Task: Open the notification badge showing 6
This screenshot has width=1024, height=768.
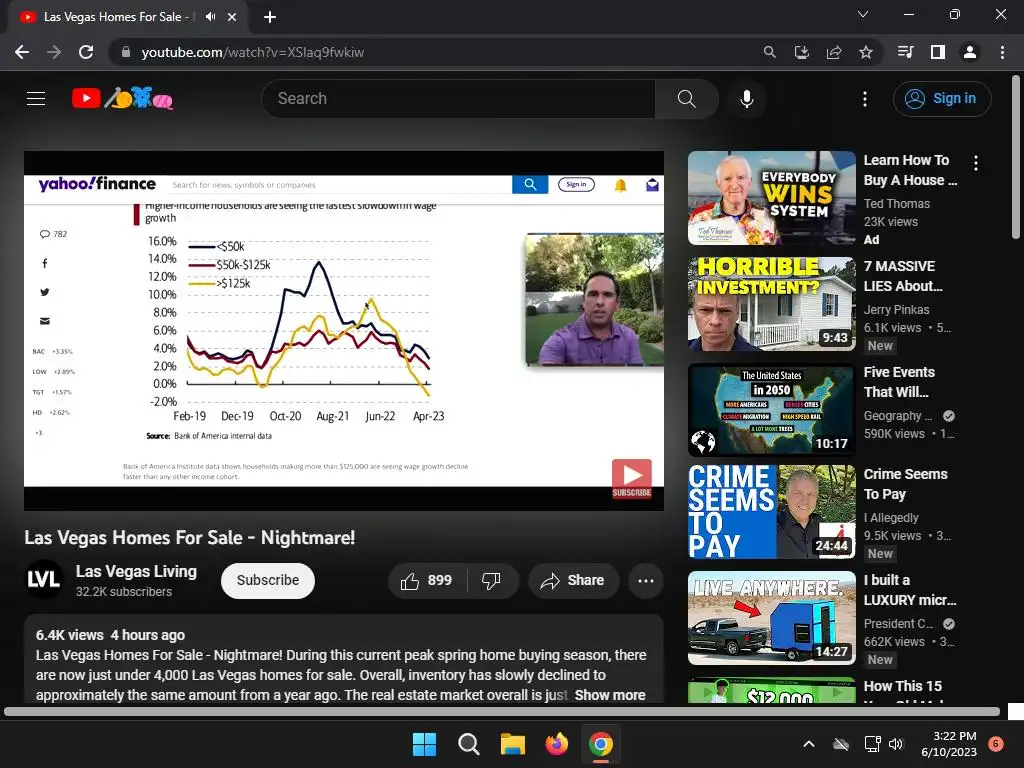Action: [x=996, y=744]
